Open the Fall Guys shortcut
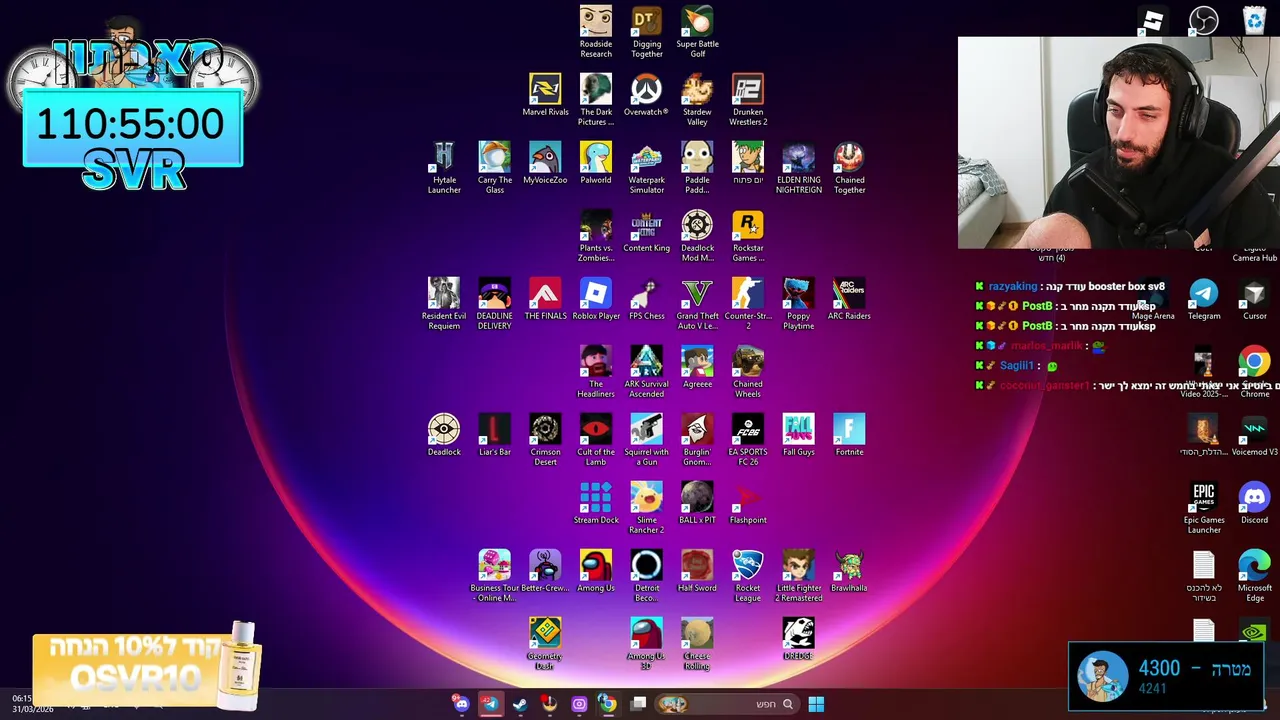1280x720 pixels. [x=798, y=435]
